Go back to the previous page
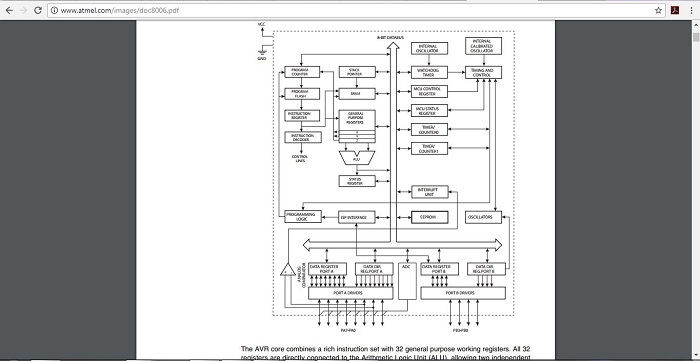The width and height of the screenshot is (700, 361). [9, 10]
